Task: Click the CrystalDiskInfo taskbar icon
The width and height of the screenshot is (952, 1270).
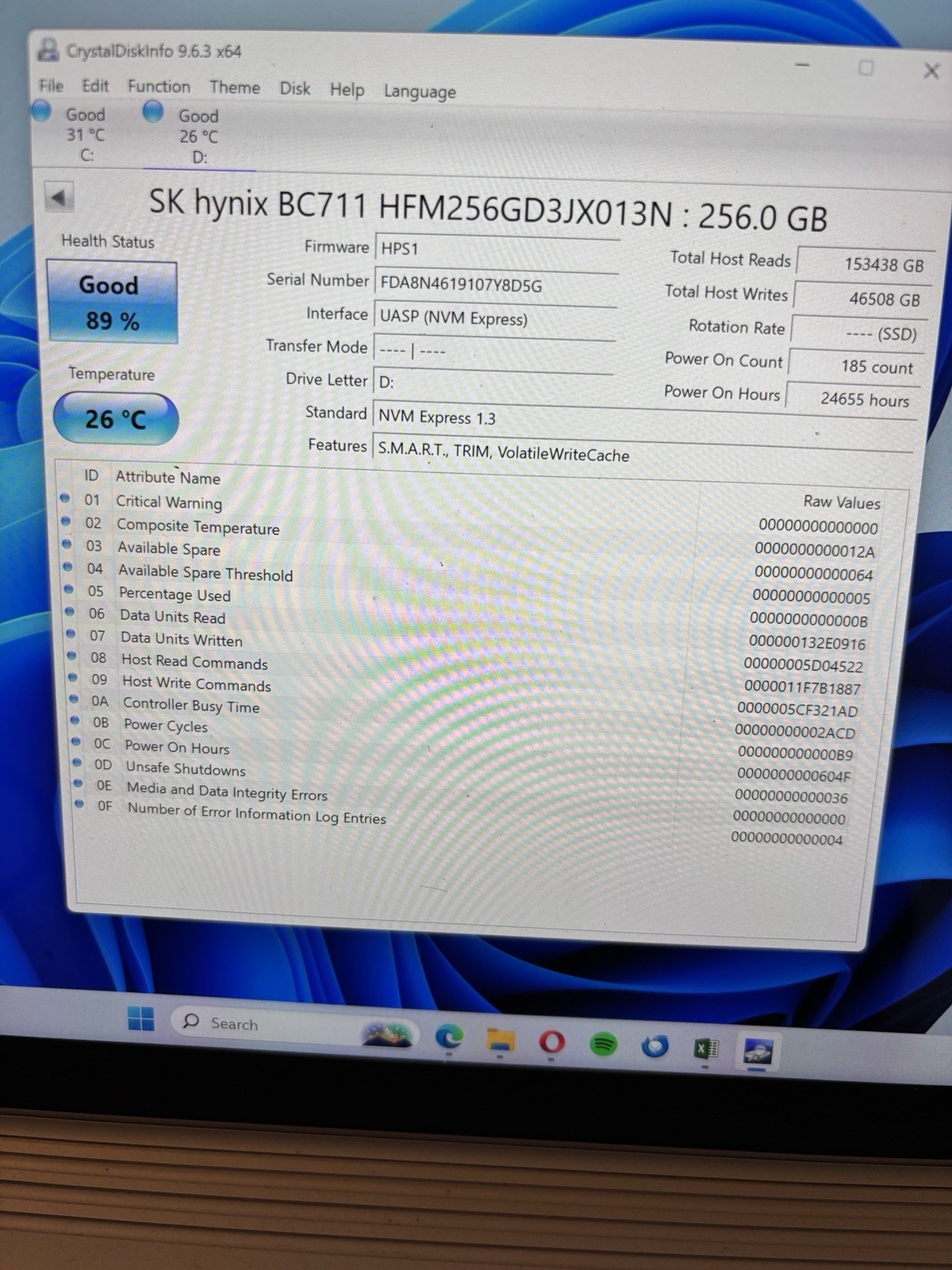Action: pos(757,1052)
